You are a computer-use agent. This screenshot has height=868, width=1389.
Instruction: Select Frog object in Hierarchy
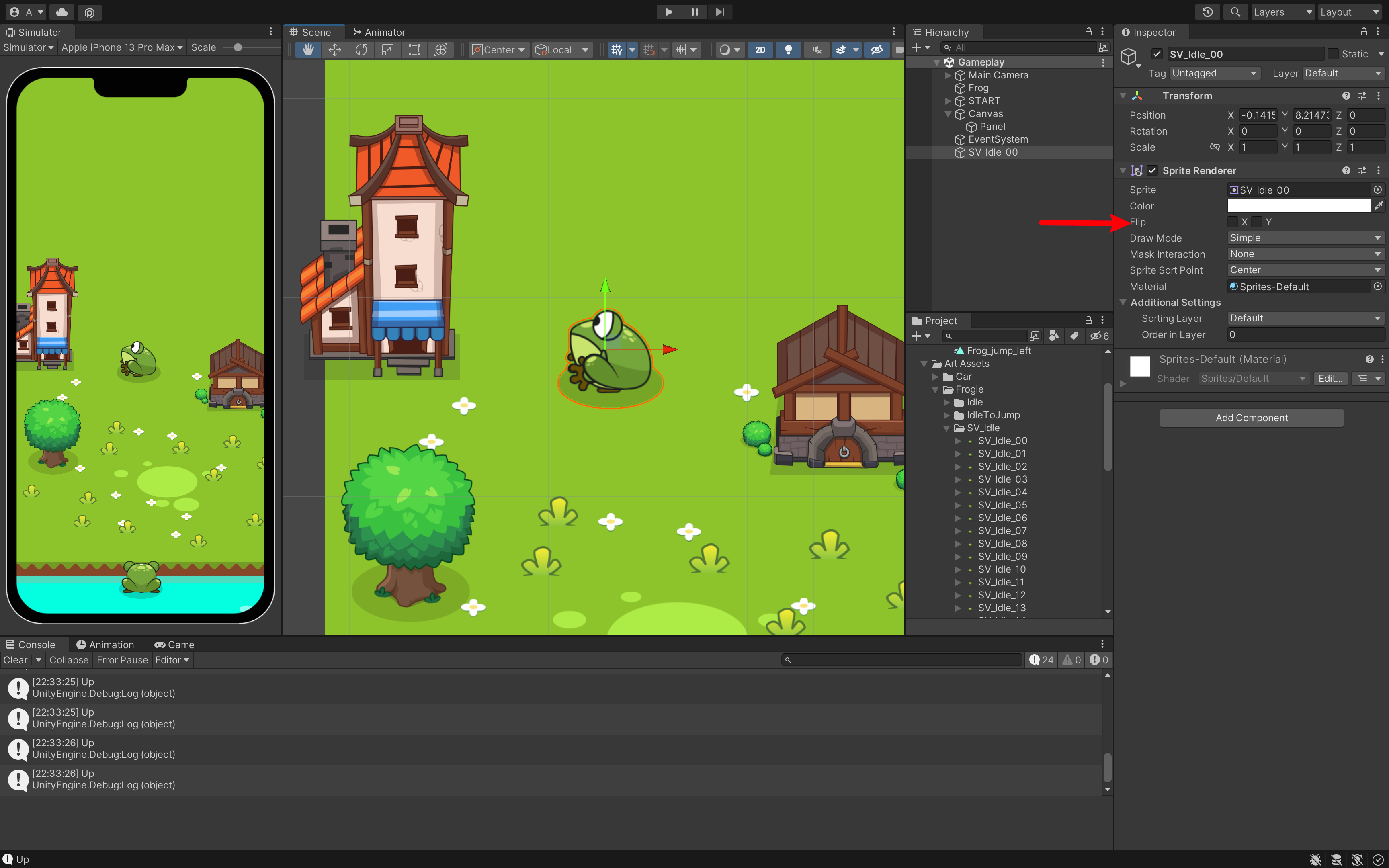978,88
